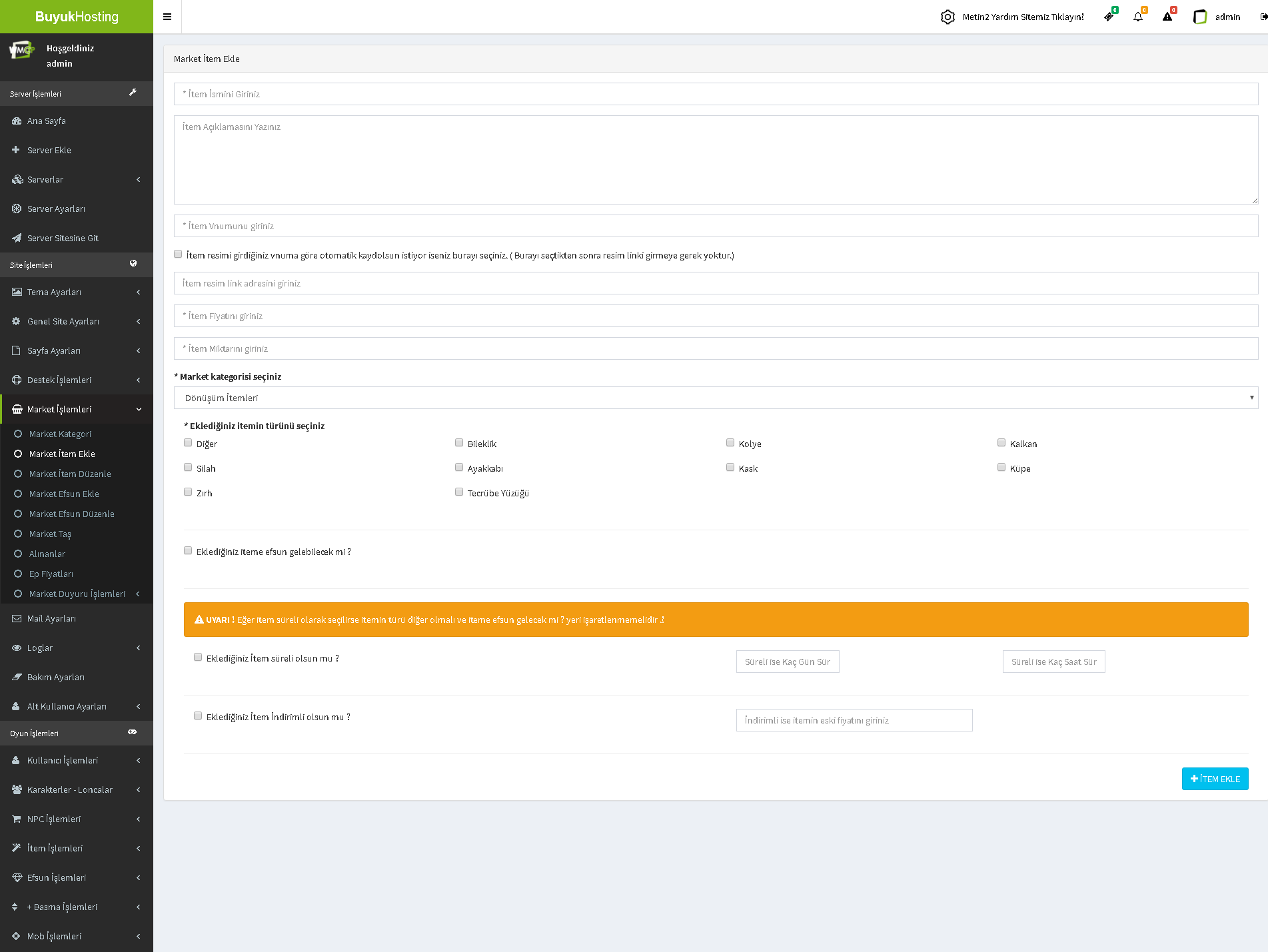
Task: Open the support ticket icon in header
Action: (1109, 17)
